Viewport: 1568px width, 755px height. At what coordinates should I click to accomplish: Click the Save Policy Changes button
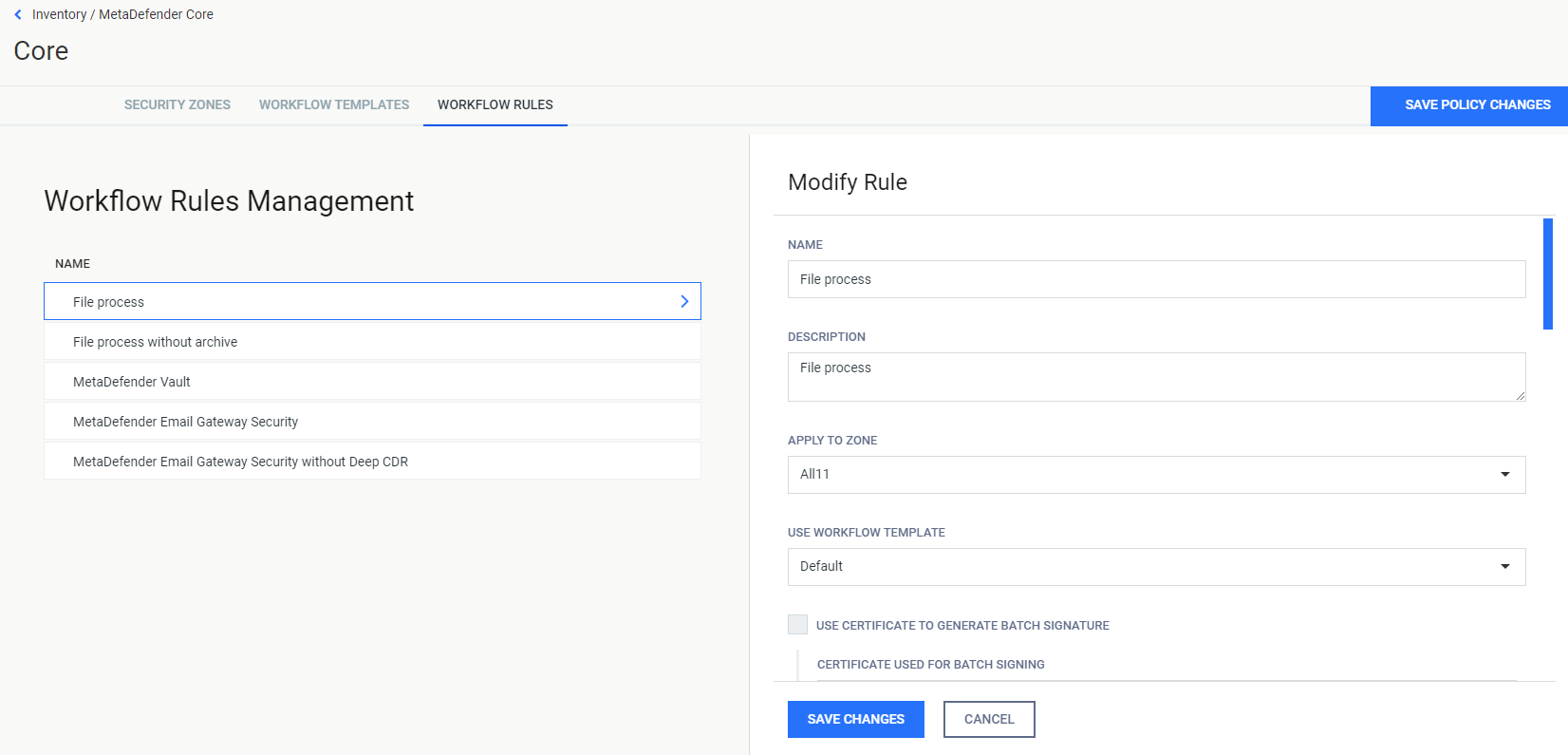[x=1469, y=105]
